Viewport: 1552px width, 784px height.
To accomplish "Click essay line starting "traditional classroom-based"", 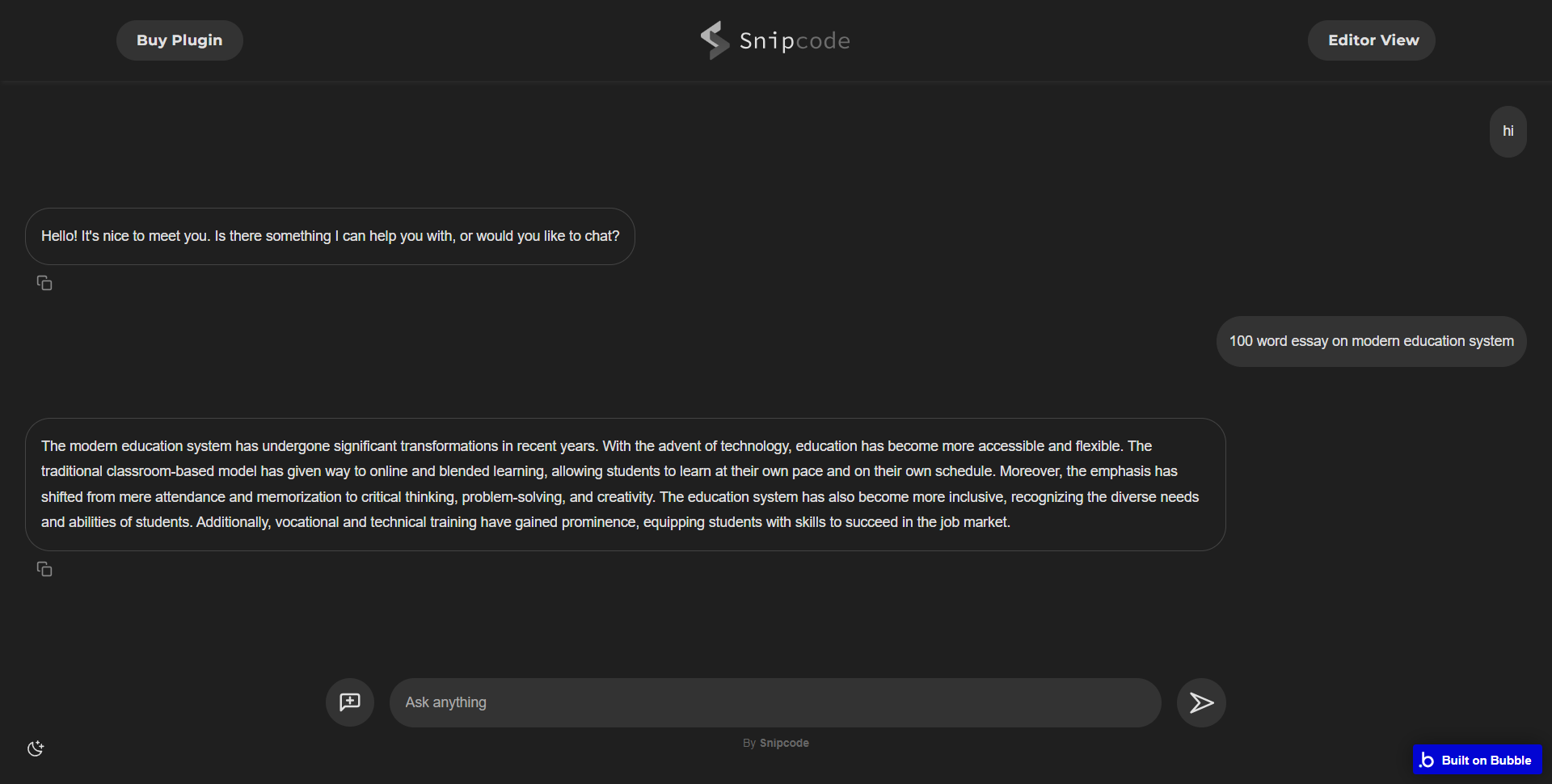I will coord(609,471).
